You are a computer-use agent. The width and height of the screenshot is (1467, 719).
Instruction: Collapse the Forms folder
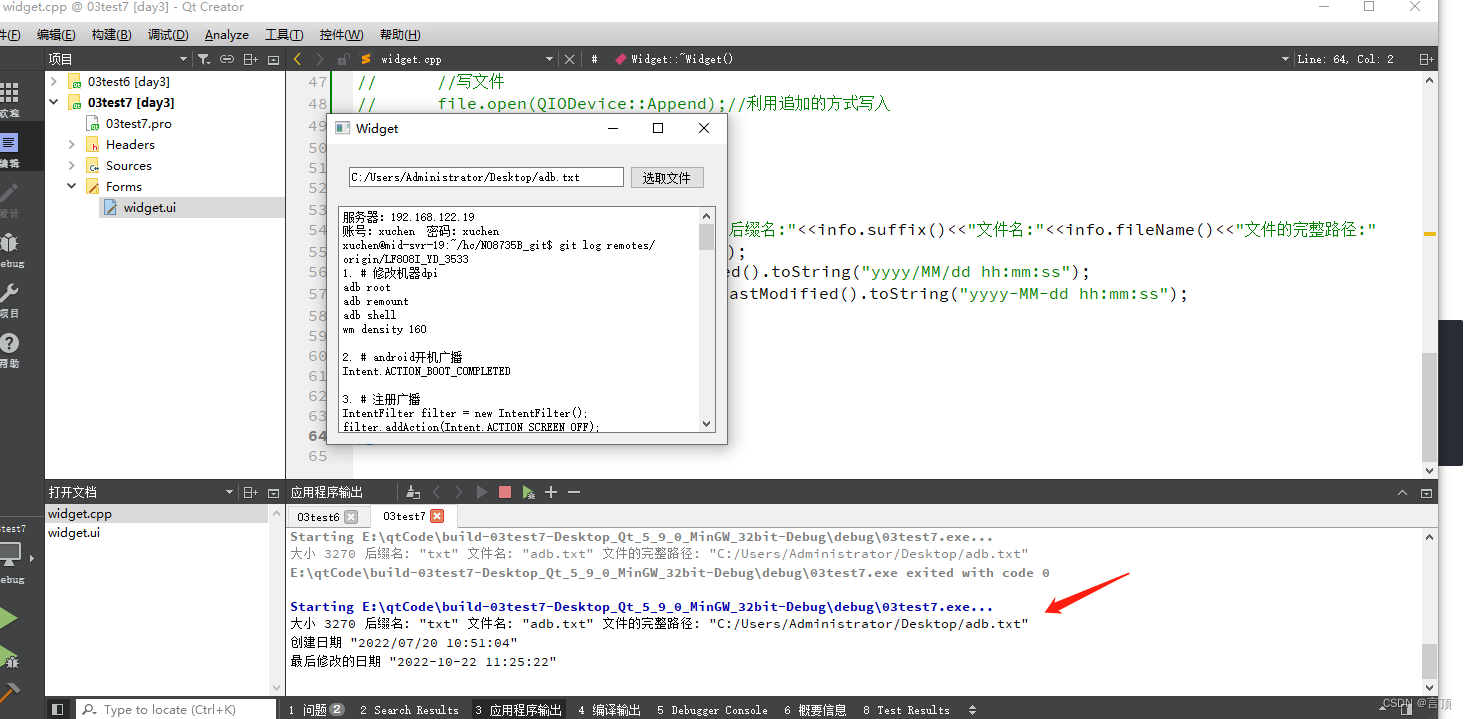72,186
